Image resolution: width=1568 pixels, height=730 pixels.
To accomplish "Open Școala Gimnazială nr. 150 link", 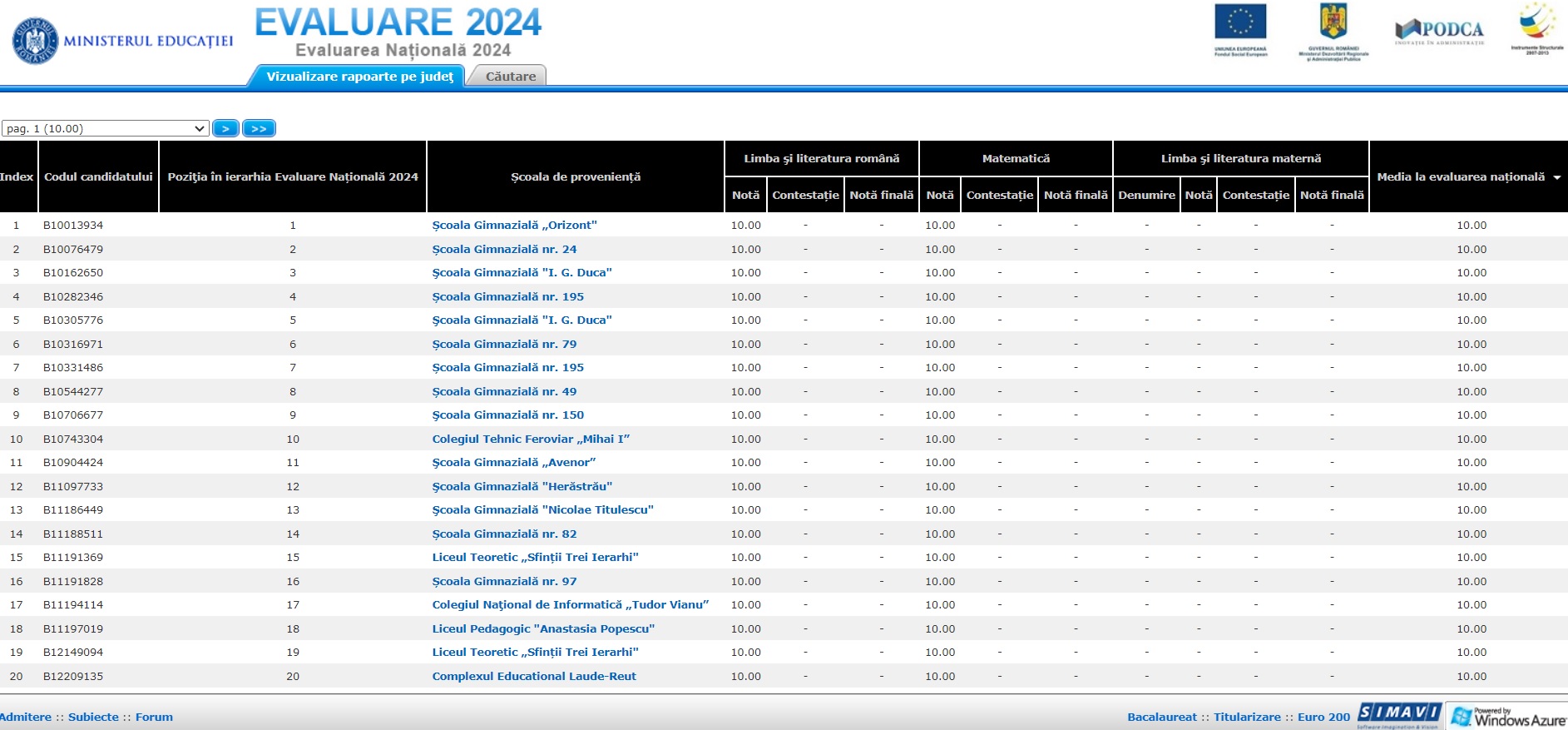I will [507, 415].
